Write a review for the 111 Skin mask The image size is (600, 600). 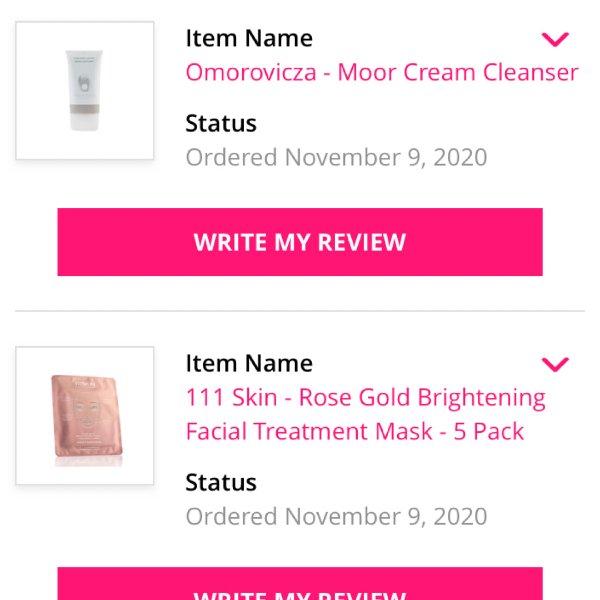click(x=300, y=584)
